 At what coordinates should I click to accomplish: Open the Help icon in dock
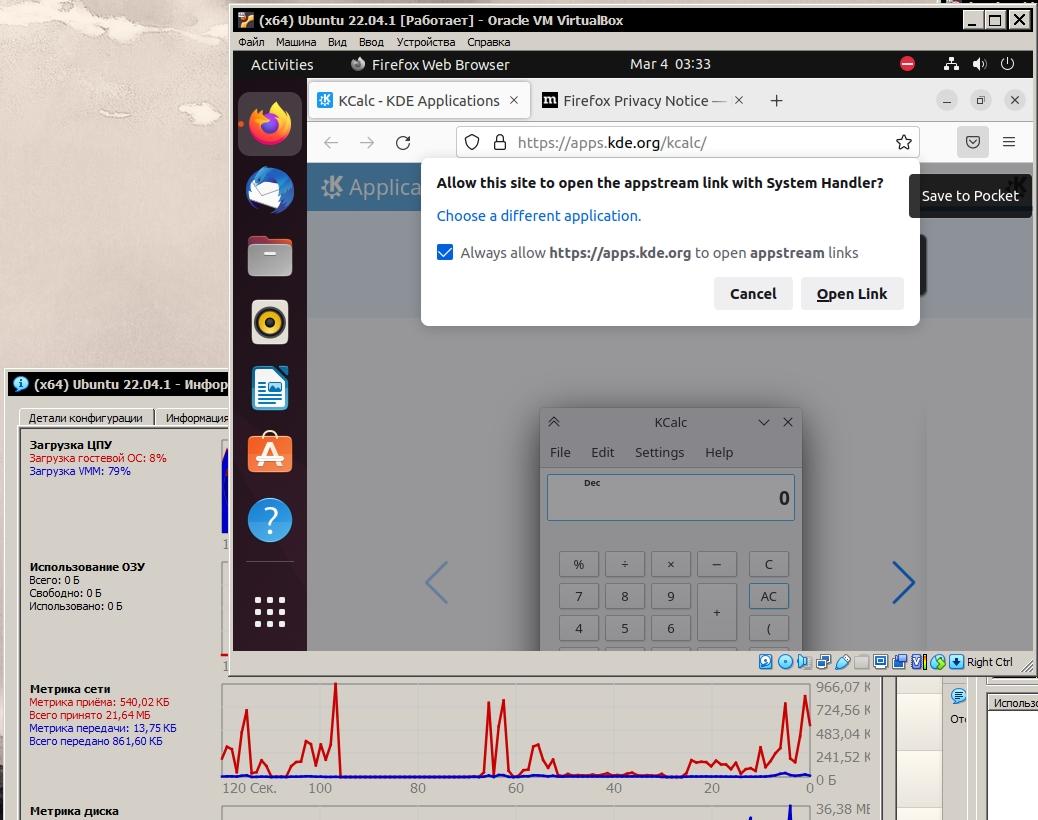(x=269, y=520)
